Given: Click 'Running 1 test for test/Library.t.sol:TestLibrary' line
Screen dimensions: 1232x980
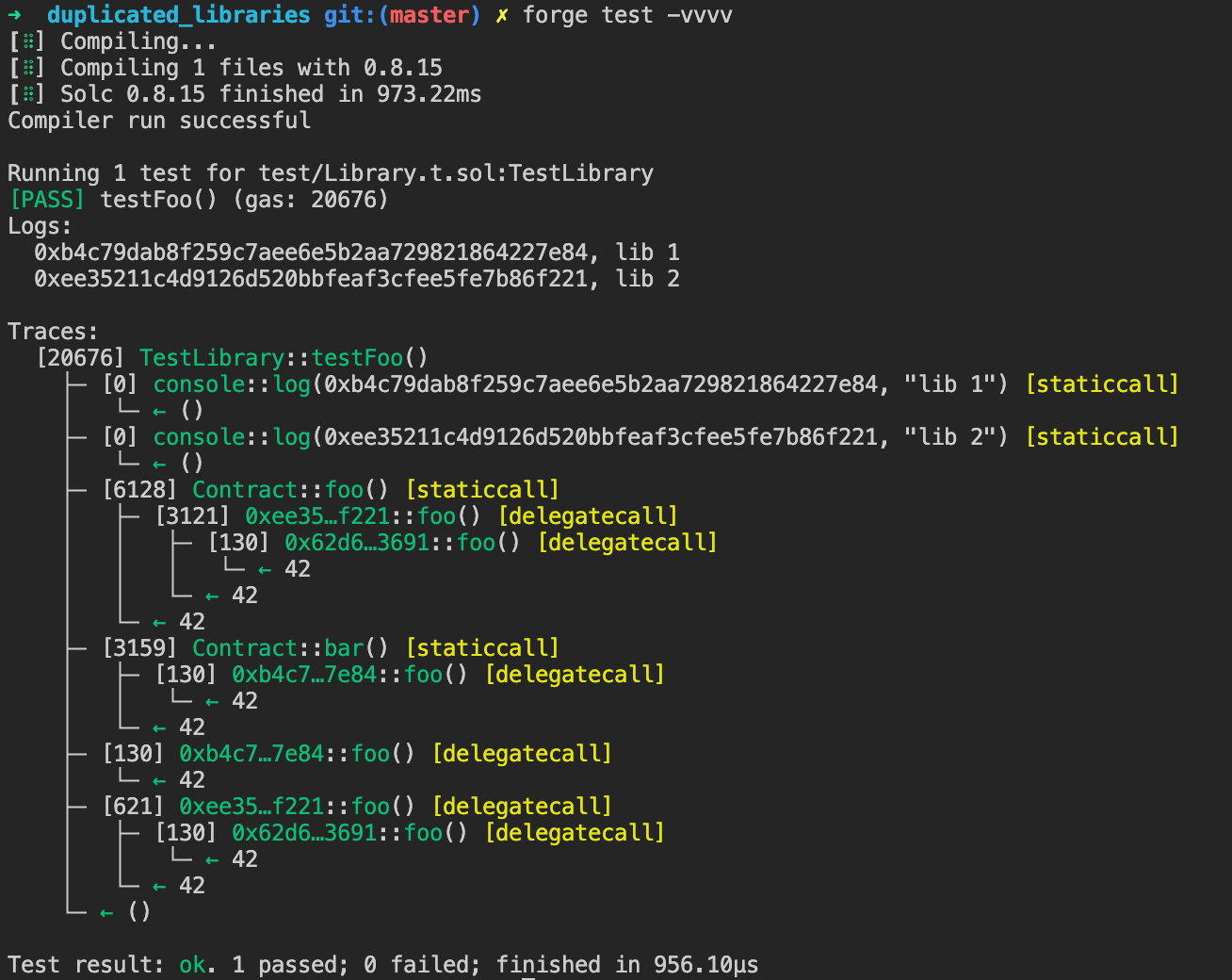Looking at the screenshot, I should pyautogui.click(x=331, y=173).
